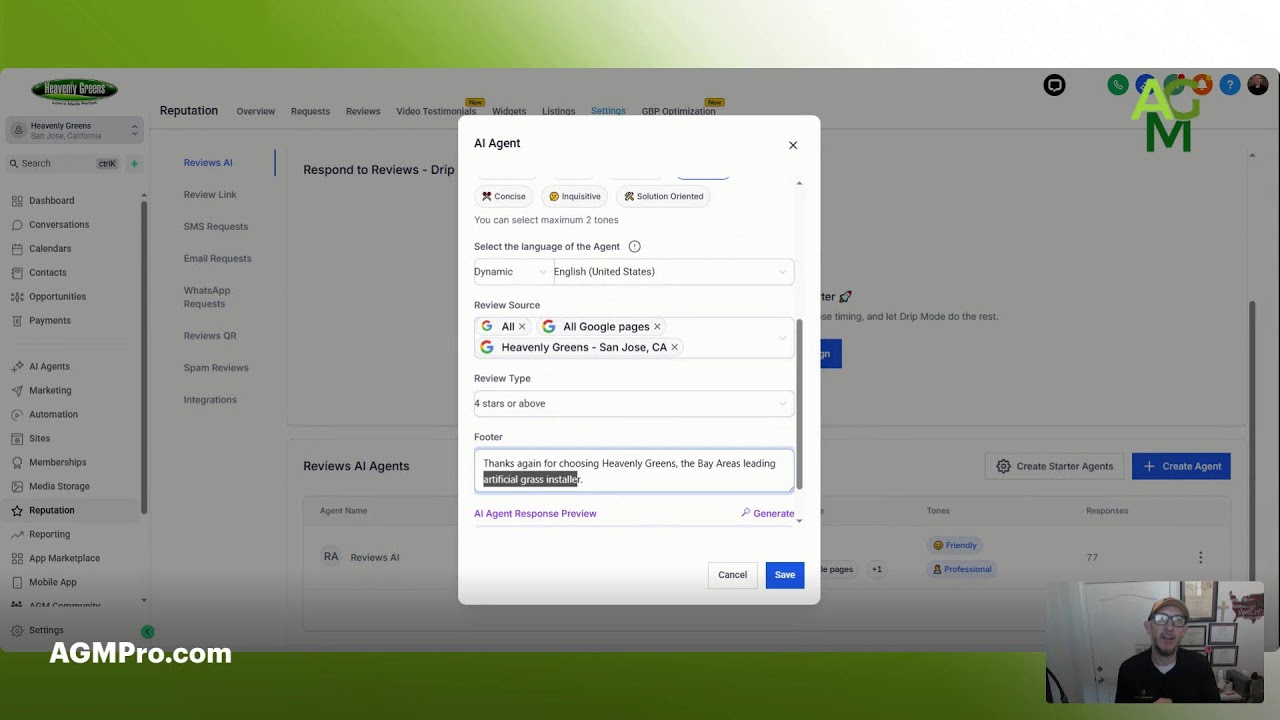The width and height of the screenshot is (1280, 720).
Task: Expand the Review Source dropdown arrow
Action: coord(782,337)
